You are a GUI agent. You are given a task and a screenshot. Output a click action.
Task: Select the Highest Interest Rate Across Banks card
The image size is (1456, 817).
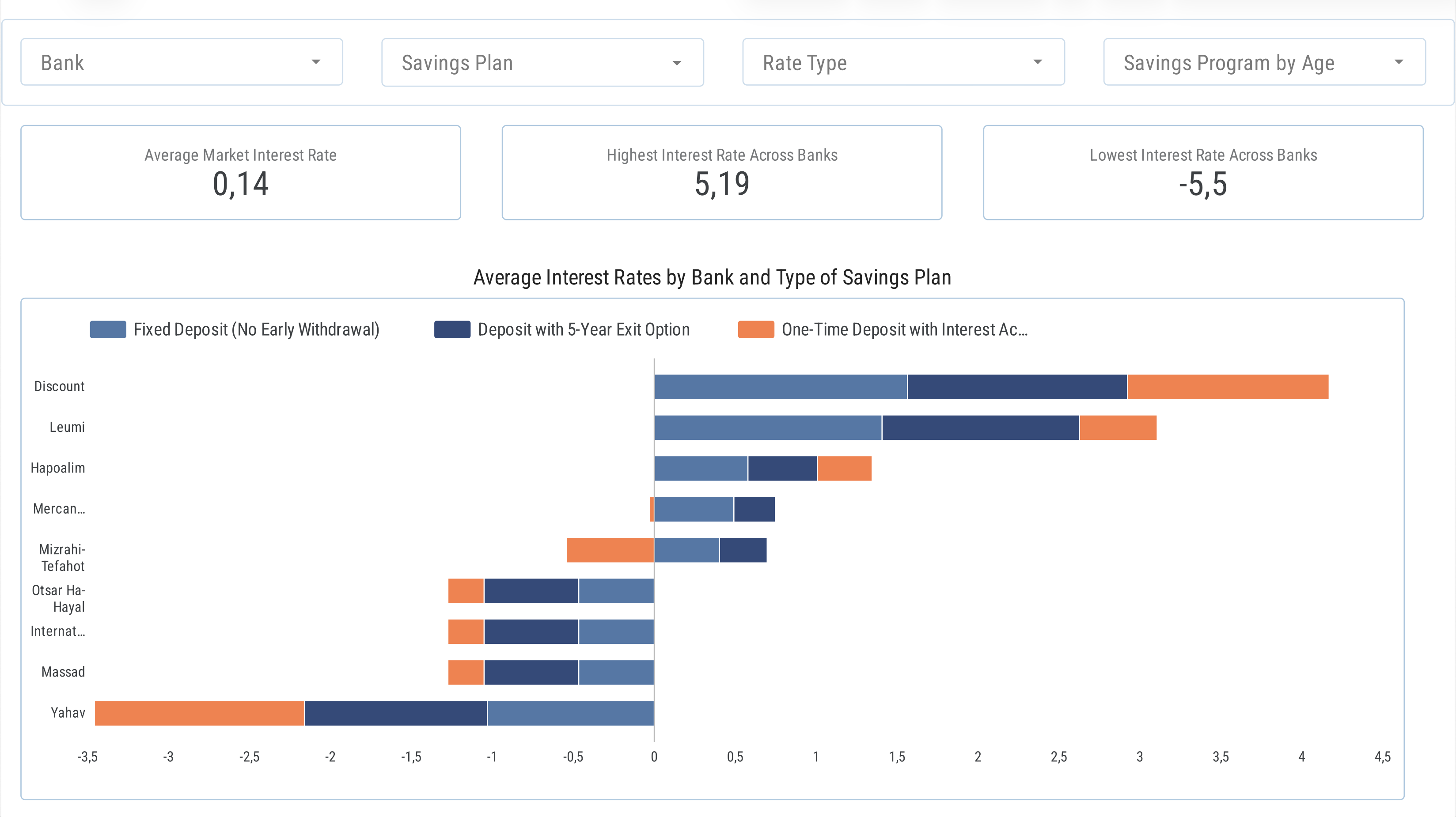point(722,172)
